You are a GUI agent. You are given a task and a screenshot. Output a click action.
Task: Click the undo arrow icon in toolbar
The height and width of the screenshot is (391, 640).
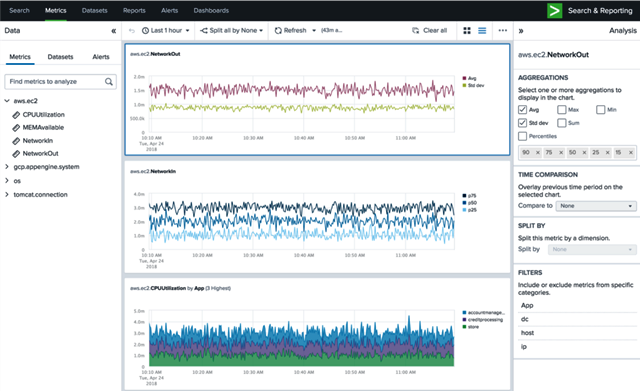131,31
